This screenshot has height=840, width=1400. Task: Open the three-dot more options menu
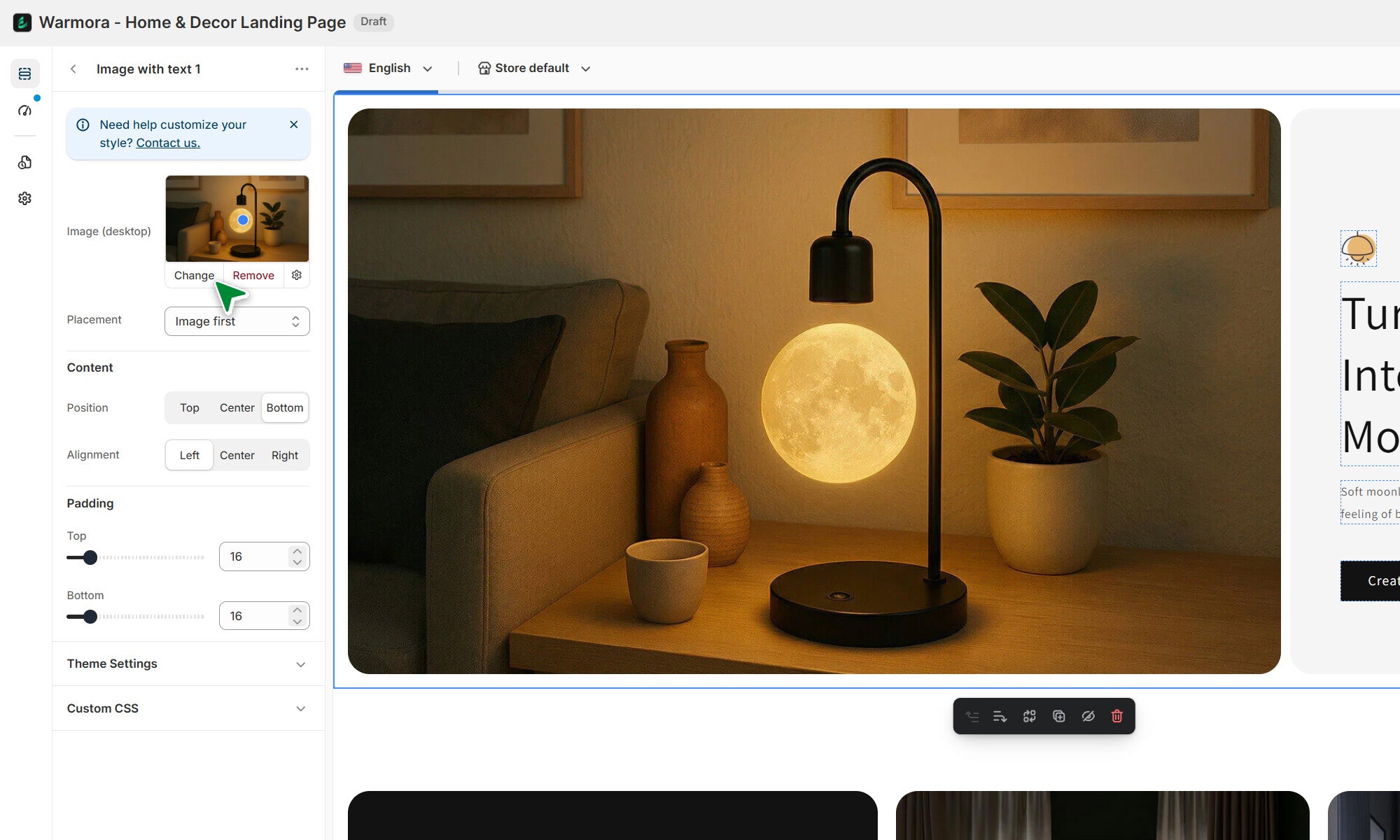(x=302, y=69)
